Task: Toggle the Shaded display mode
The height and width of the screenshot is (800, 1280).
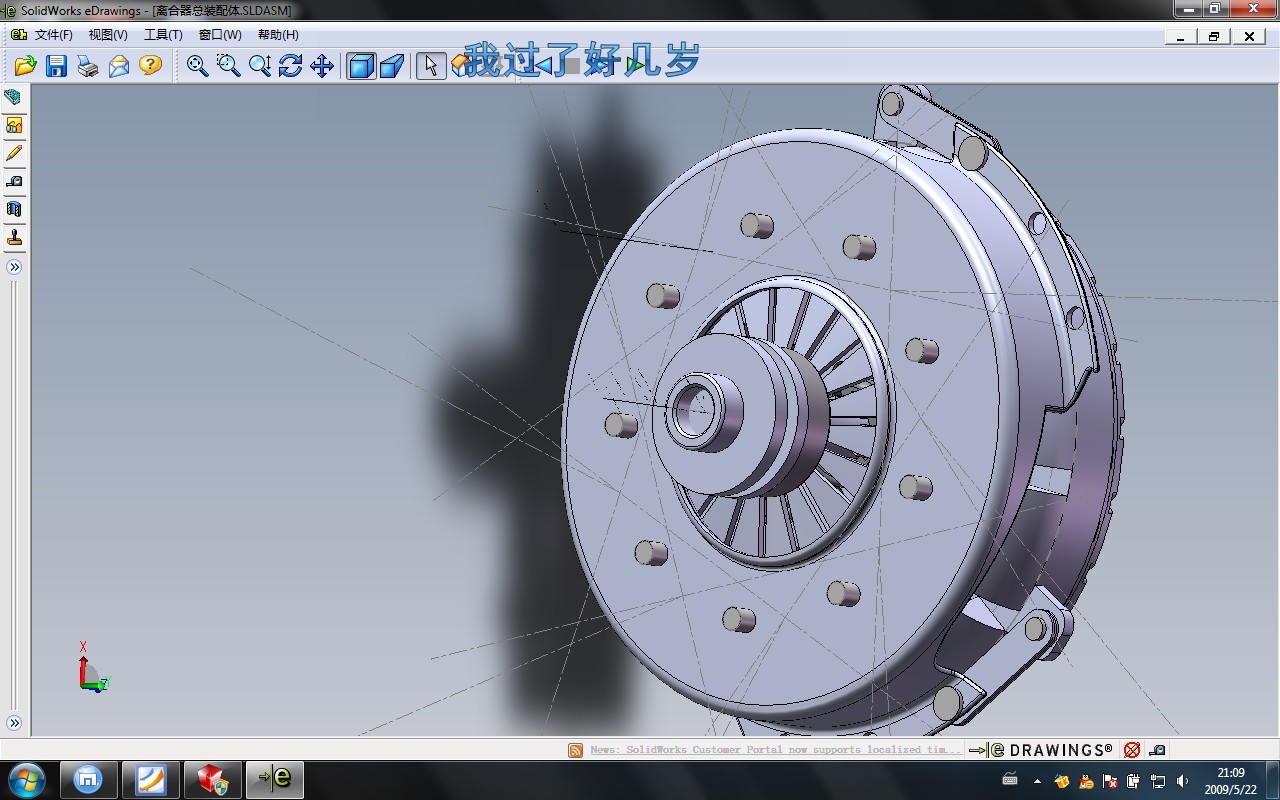Action: 361,66
